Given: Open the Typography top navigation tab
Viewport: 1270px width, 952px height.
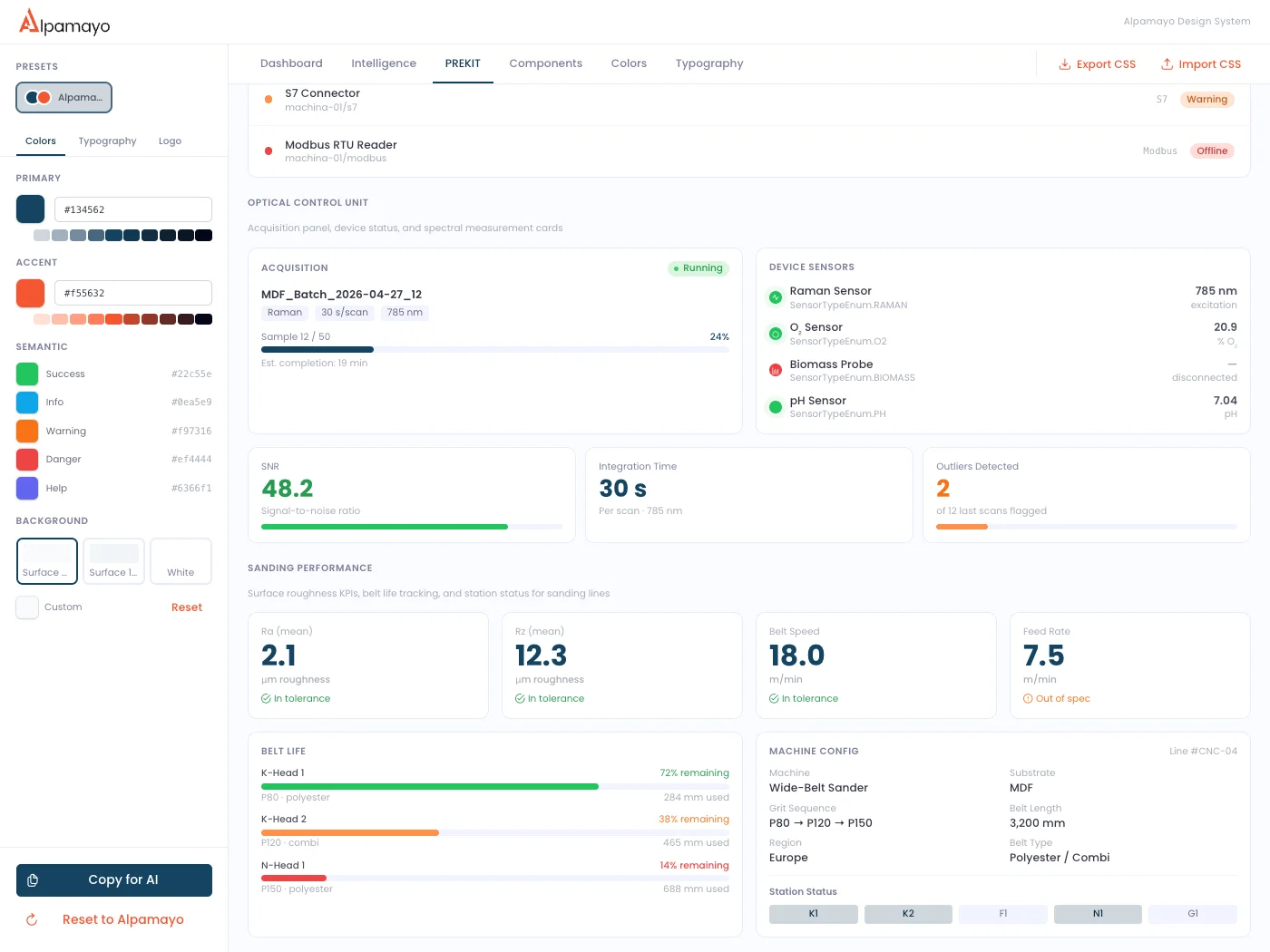Looking at the screenshot, I should [709, 63].
